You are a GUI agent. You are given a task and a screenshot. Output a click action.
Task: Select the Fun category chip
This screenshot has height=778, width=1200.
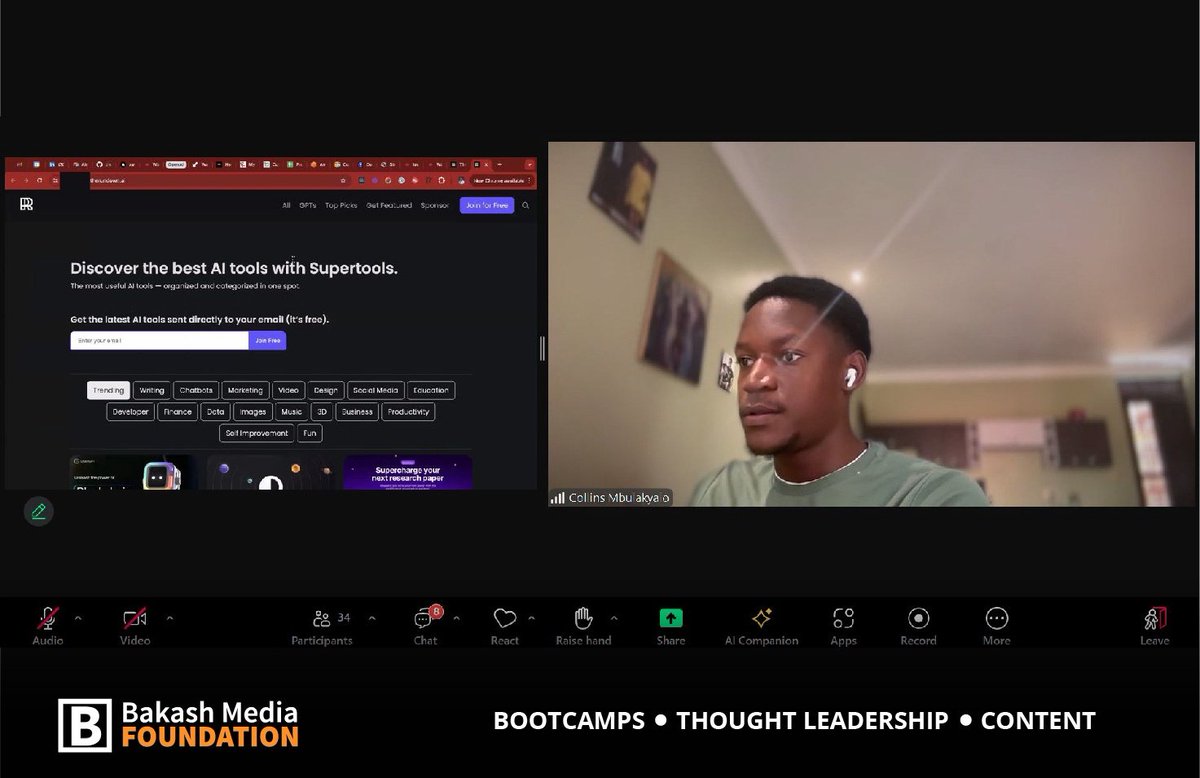310,433
